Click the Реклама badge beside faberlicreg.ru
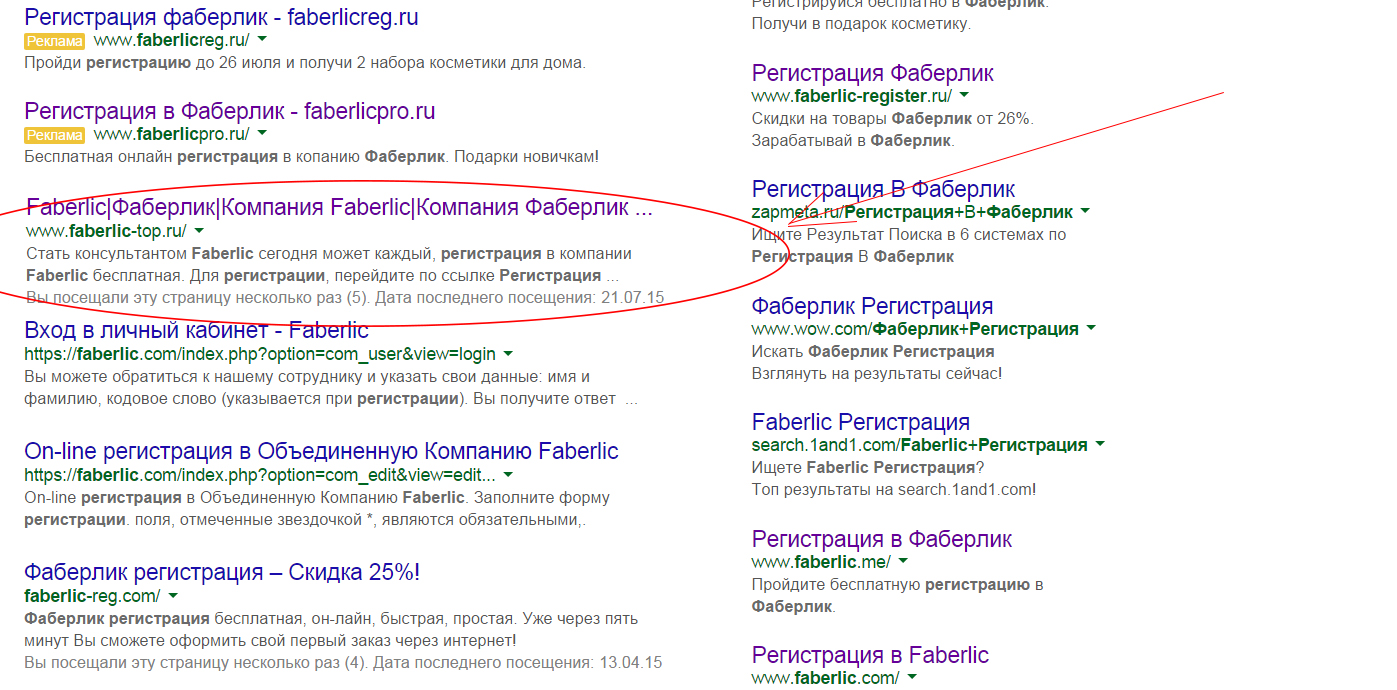The height and width of the screenshot is (690, 1397). (x=54, y=41)
